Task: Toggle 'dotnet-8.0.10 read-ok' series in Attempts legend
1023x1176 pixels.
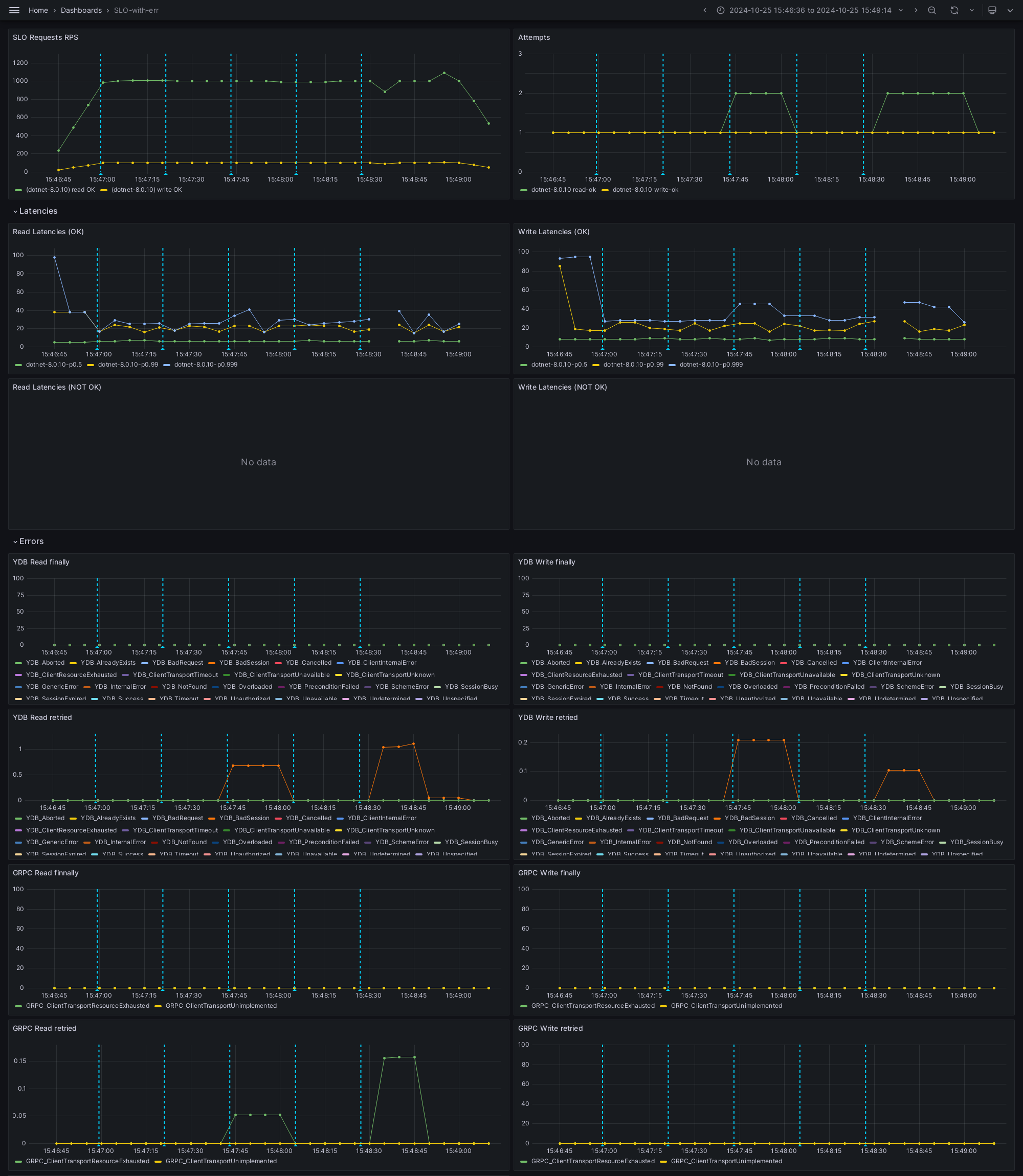Action: click(564, 190)
